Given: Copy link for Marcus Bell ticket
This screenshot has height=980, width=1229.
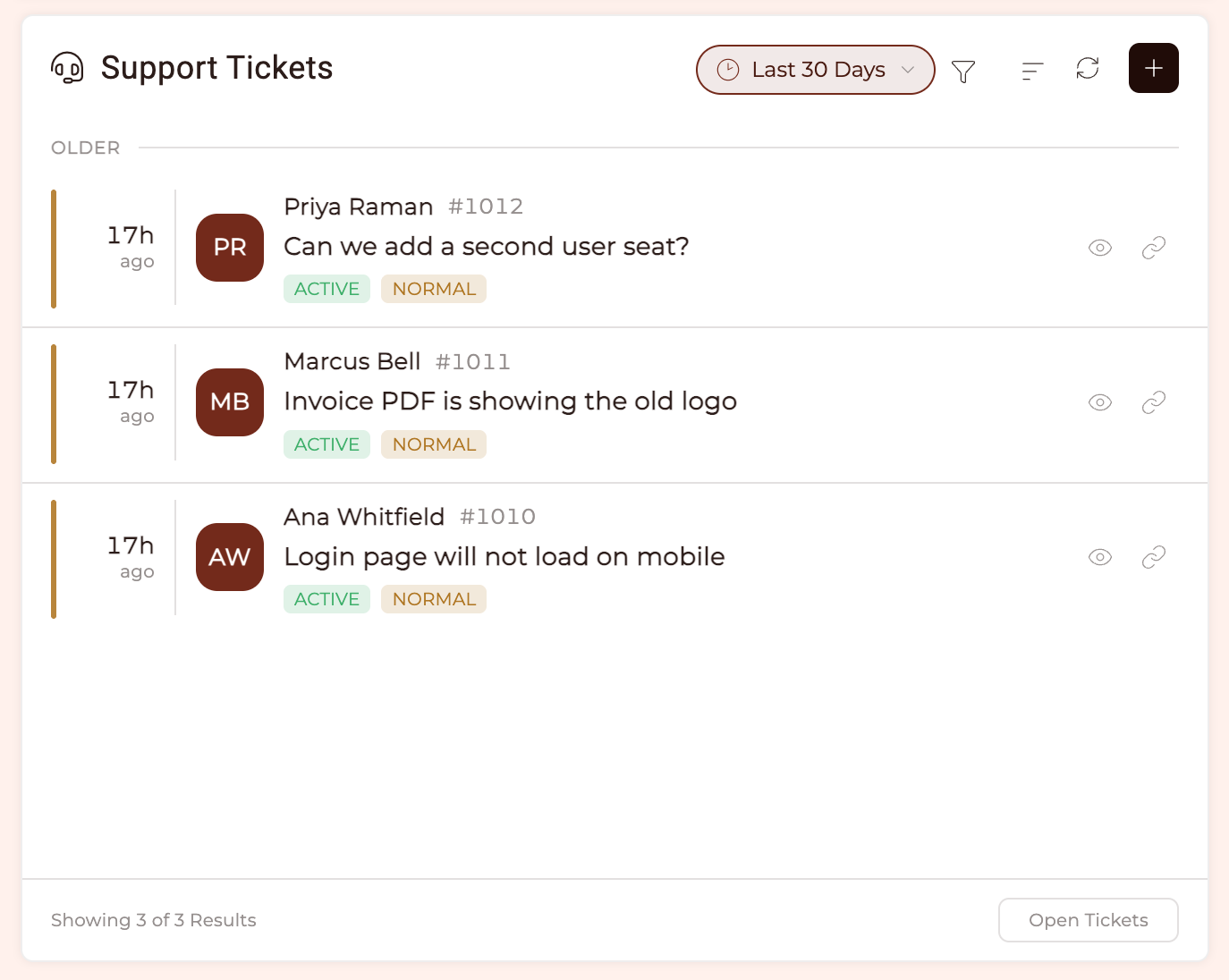Looking at the screenshot, I should [1154, 402].
